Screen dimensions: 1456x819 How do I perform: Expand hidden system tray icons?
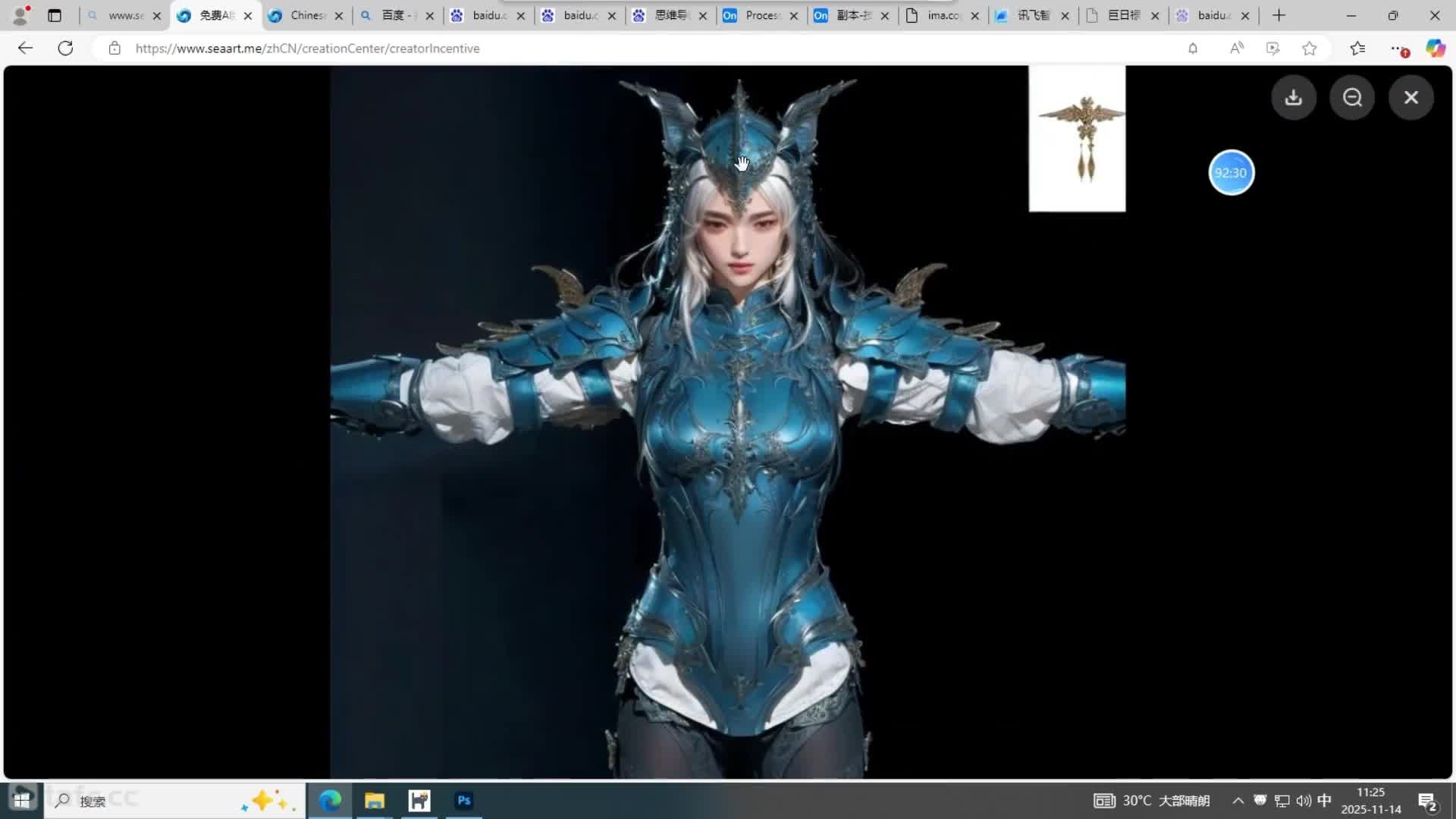(1238, 801)
